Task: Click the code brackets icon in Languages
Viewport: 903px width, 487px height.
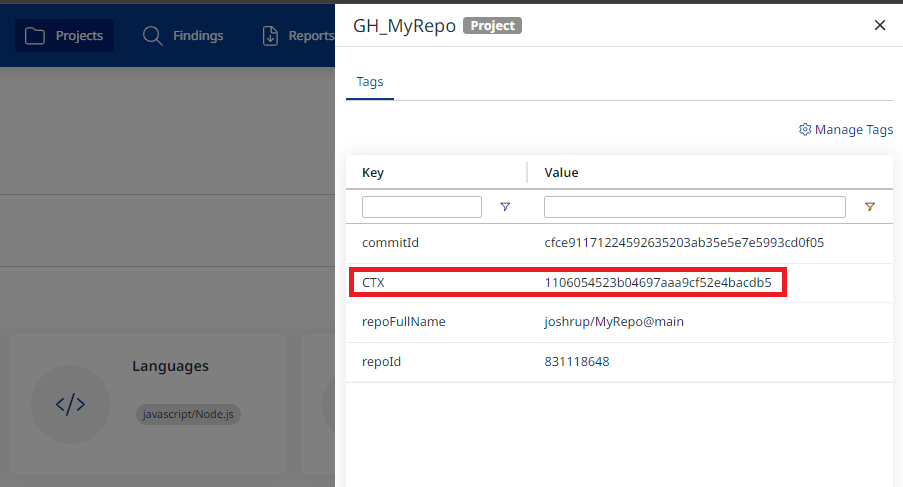Action: coord(70,404)
